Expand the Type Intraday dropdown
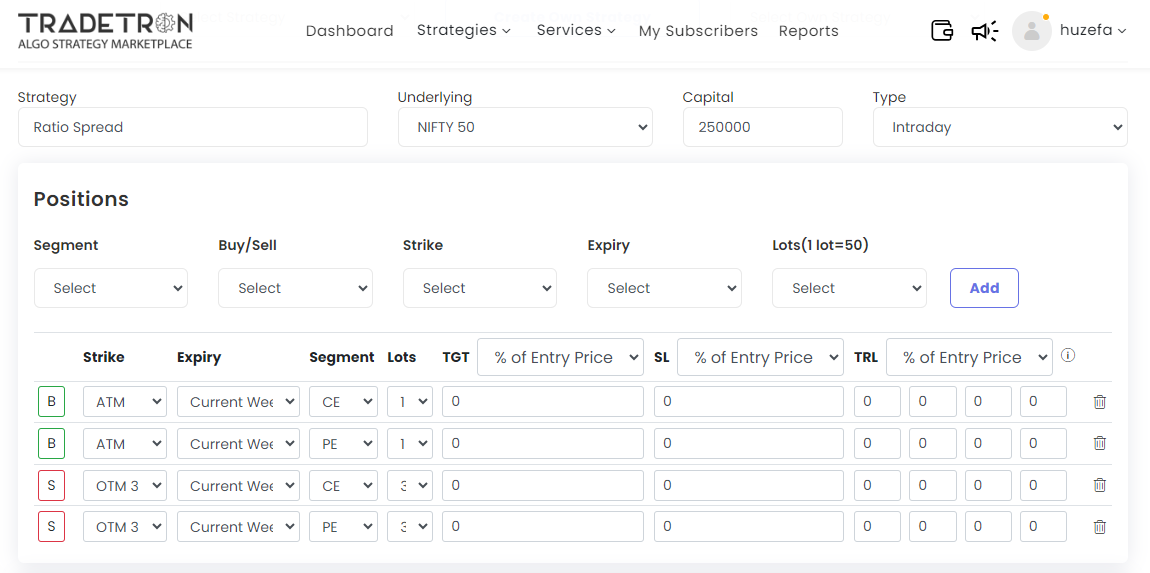Viewport: 1150px width, 573px height. coord(999,127)
